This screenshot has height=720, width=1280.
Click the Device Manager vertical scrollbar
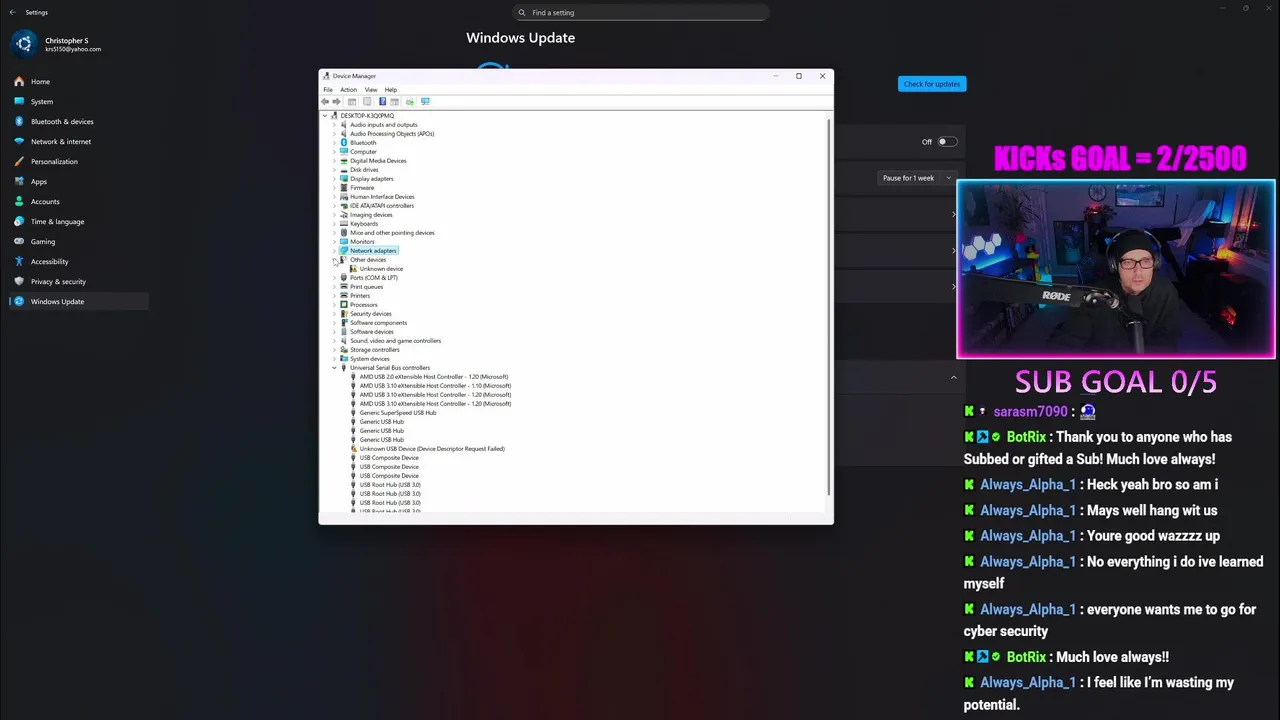pos(829,305)
